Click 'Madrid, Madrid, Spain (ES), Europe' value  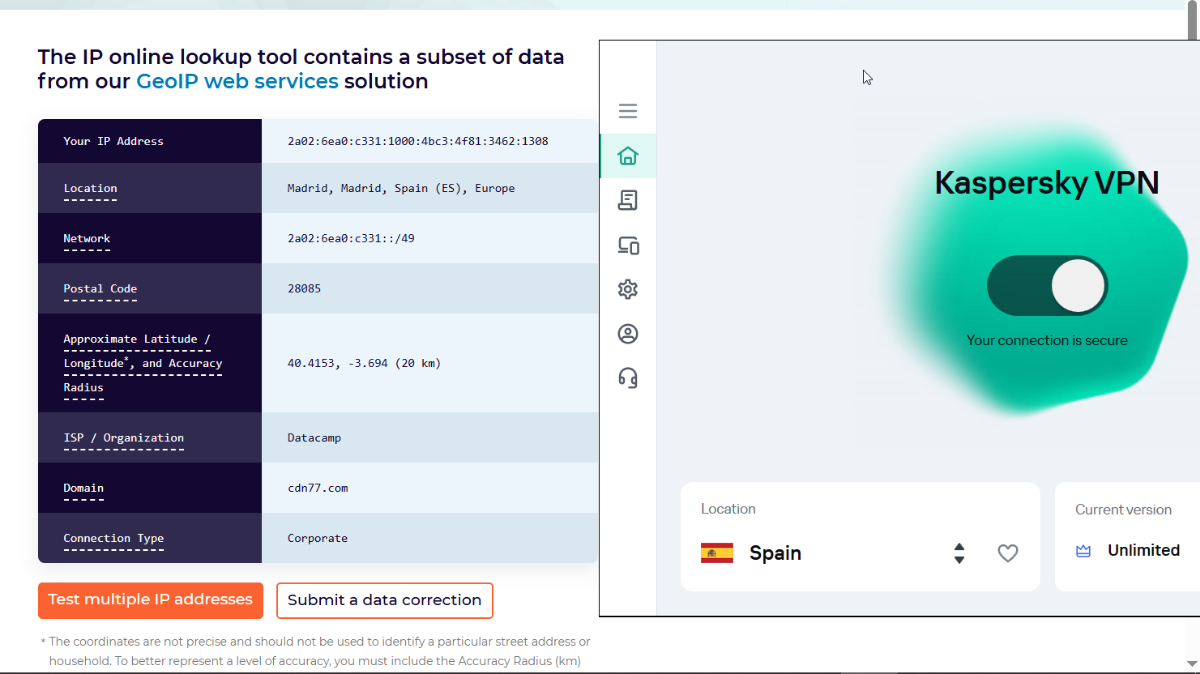(x=401, y=188)
